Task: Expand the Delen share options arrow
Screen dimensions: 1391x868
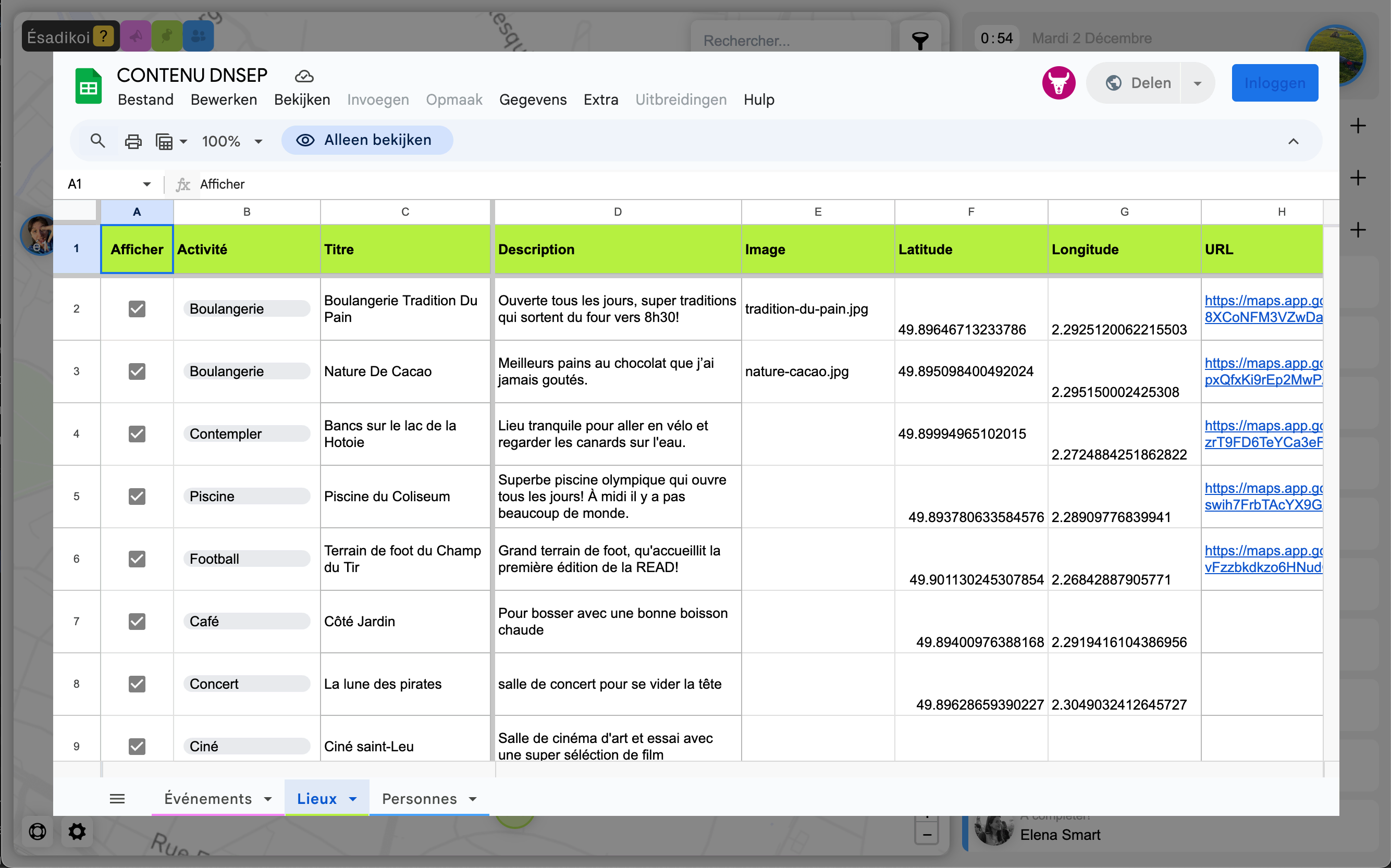Action: (1197, 84)
